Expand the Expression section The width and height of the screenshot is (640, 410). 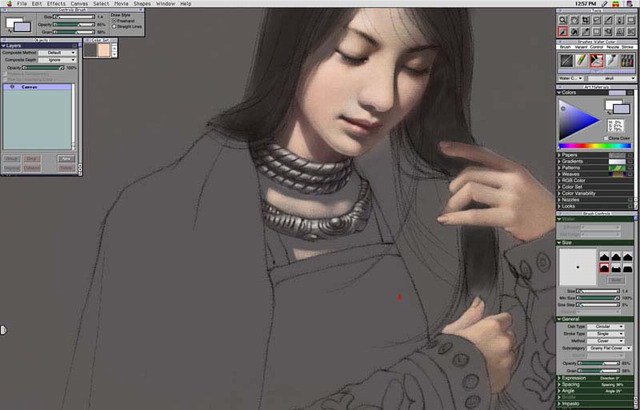560,378
